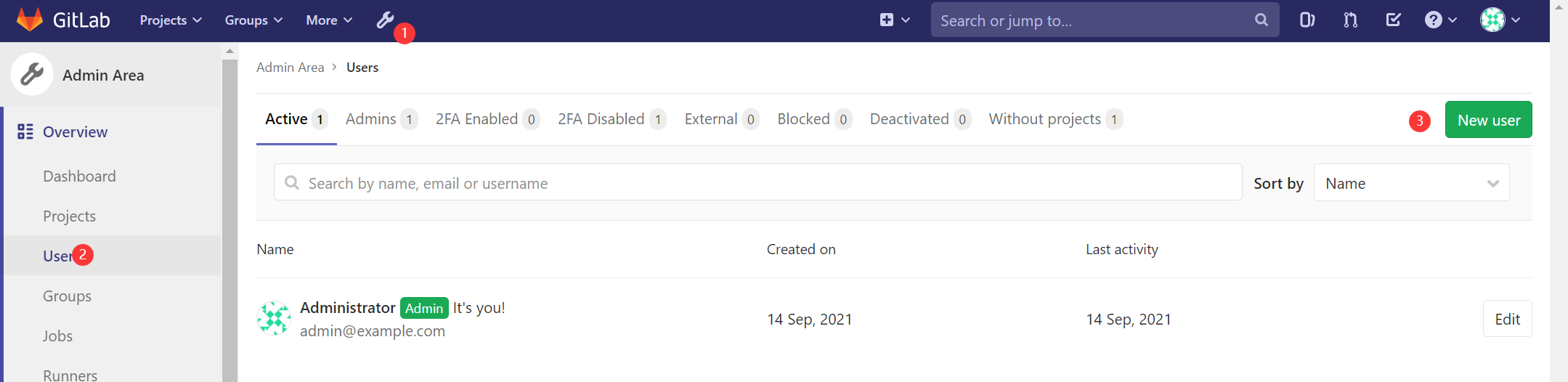Viewport: 1568px width, 382px height.
Task: Open the To-Do list icon
Action: pos(1393,20)
